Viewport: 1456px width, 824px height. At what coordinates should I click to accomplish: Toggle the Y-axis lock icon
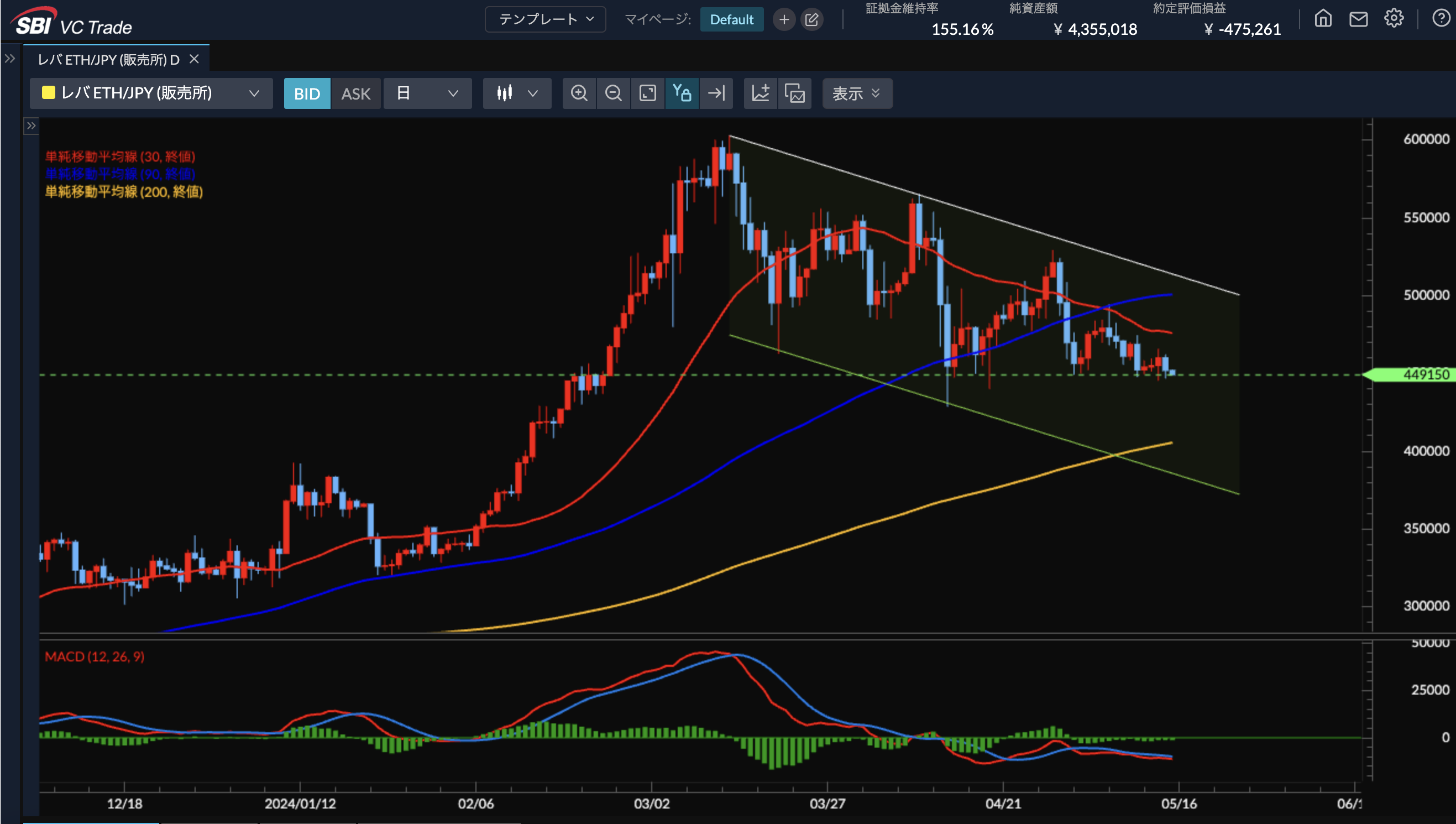click(682, 93)
